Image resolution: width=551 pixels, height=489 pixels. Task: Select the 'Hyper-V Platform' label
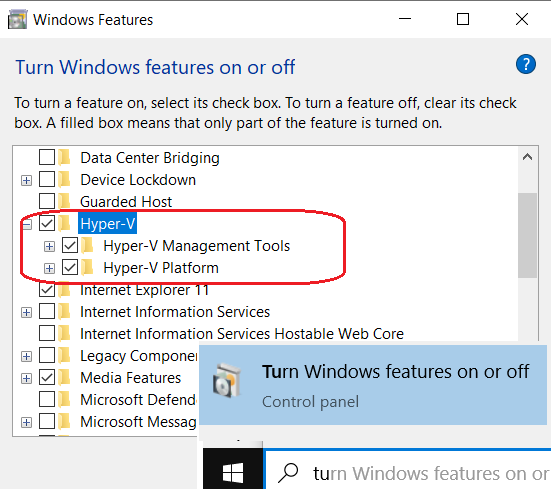161,268
